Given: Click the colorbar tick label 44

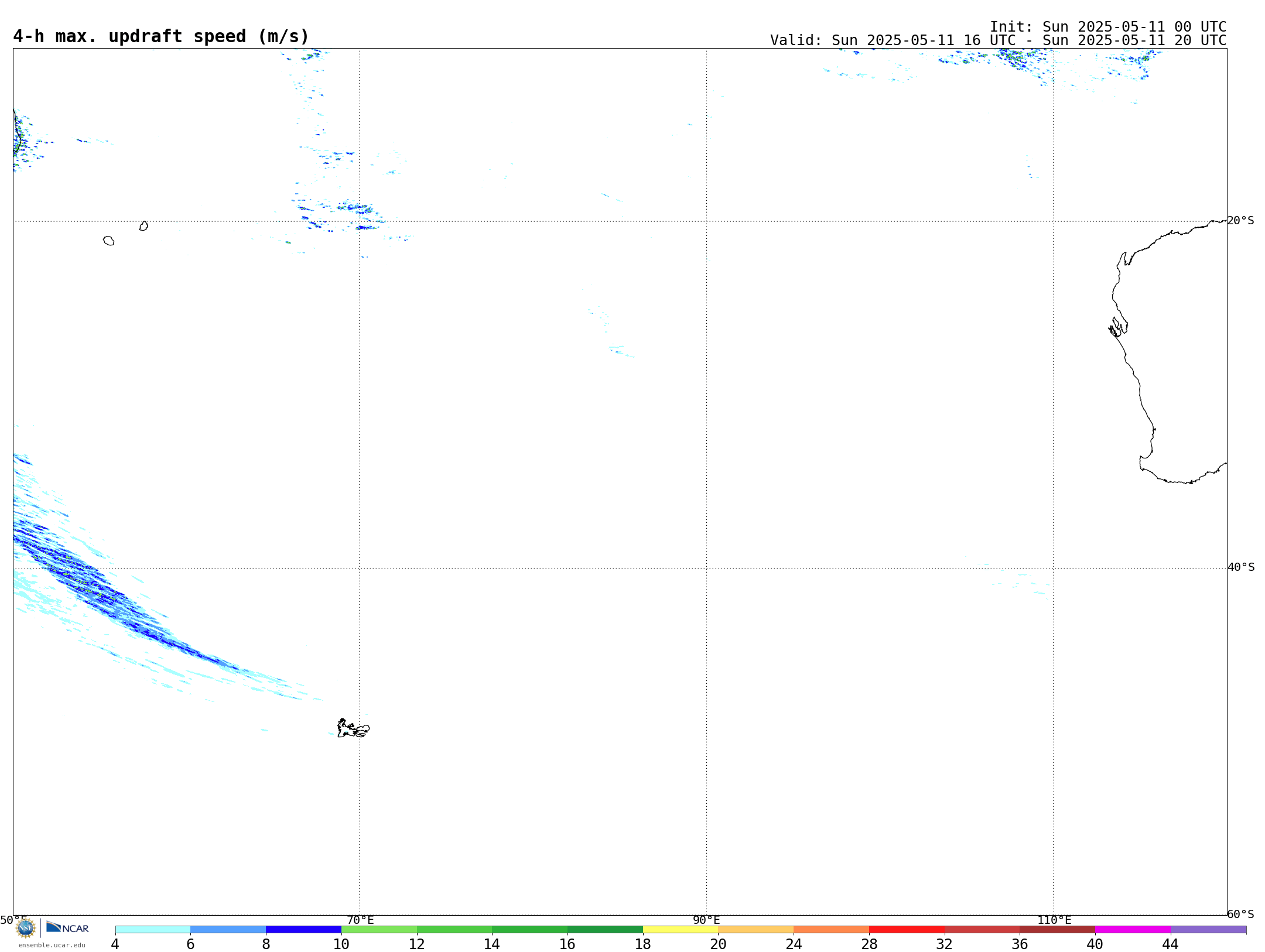Looking at the screenshot, I should [x=1171, y=944].
